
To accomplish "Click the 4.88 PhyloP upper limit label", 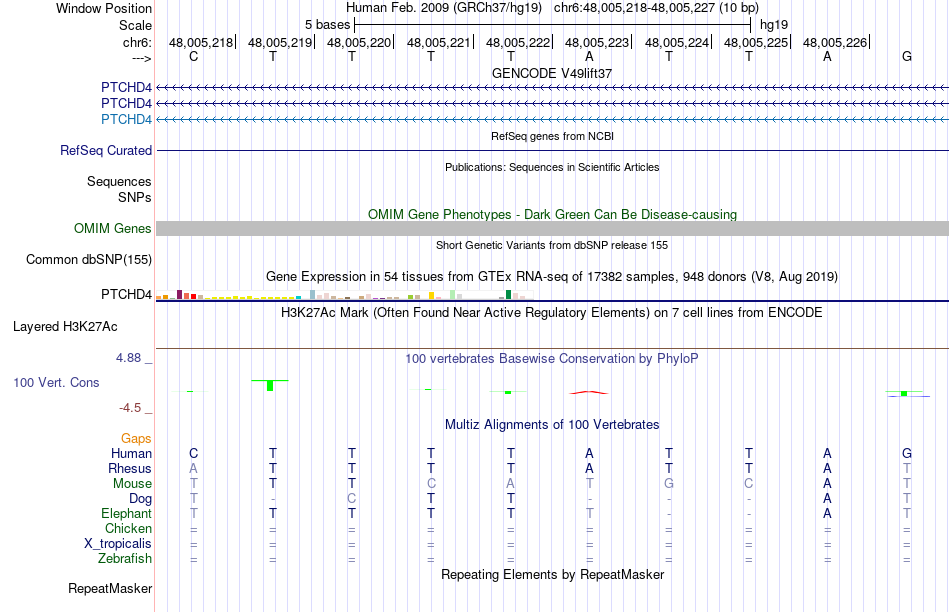I will pos(128,358).
